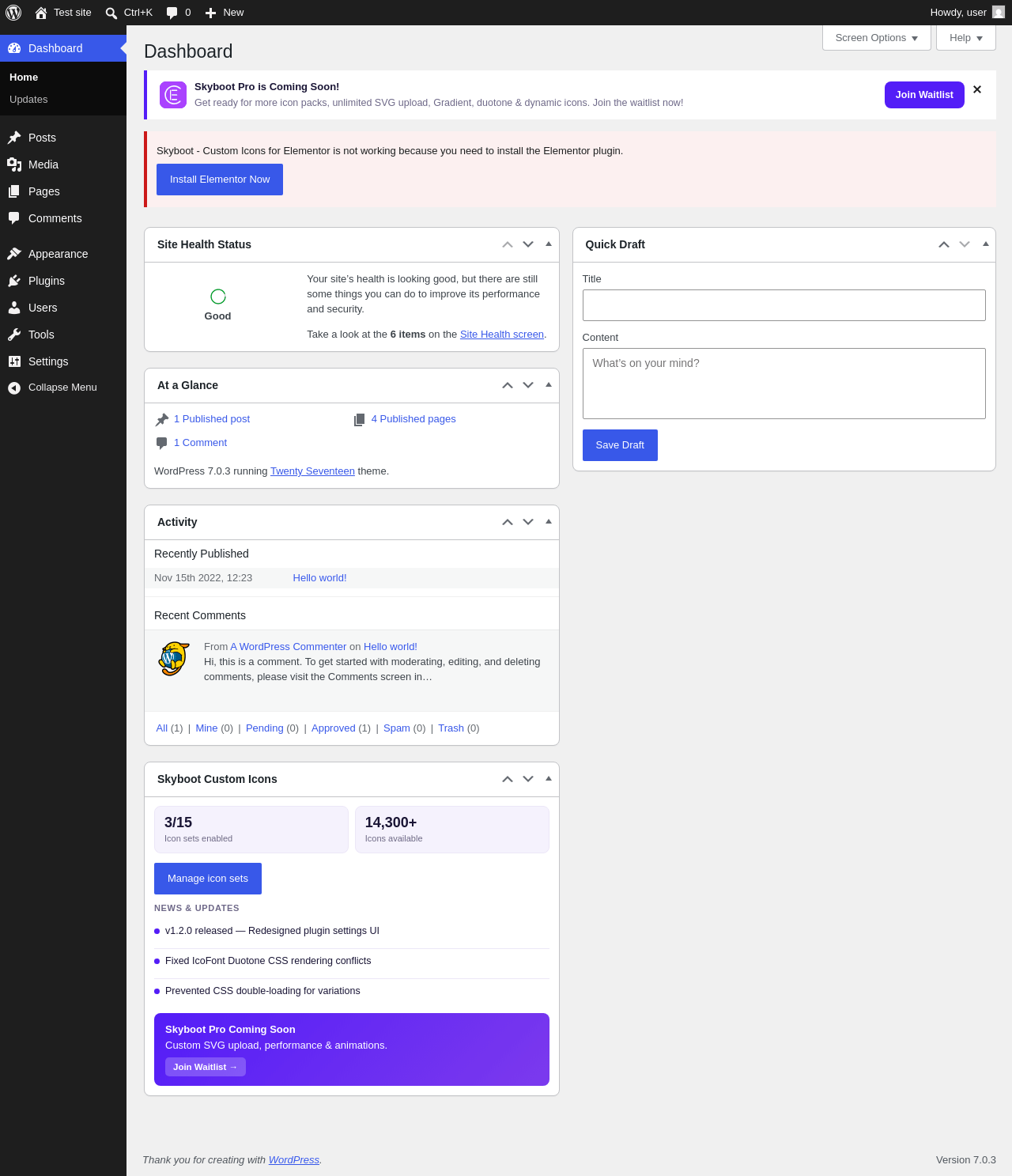This screenshot has width=1012, height=1176.
Task: Open the Site Health screen link
Action: [x=502, y=335]
